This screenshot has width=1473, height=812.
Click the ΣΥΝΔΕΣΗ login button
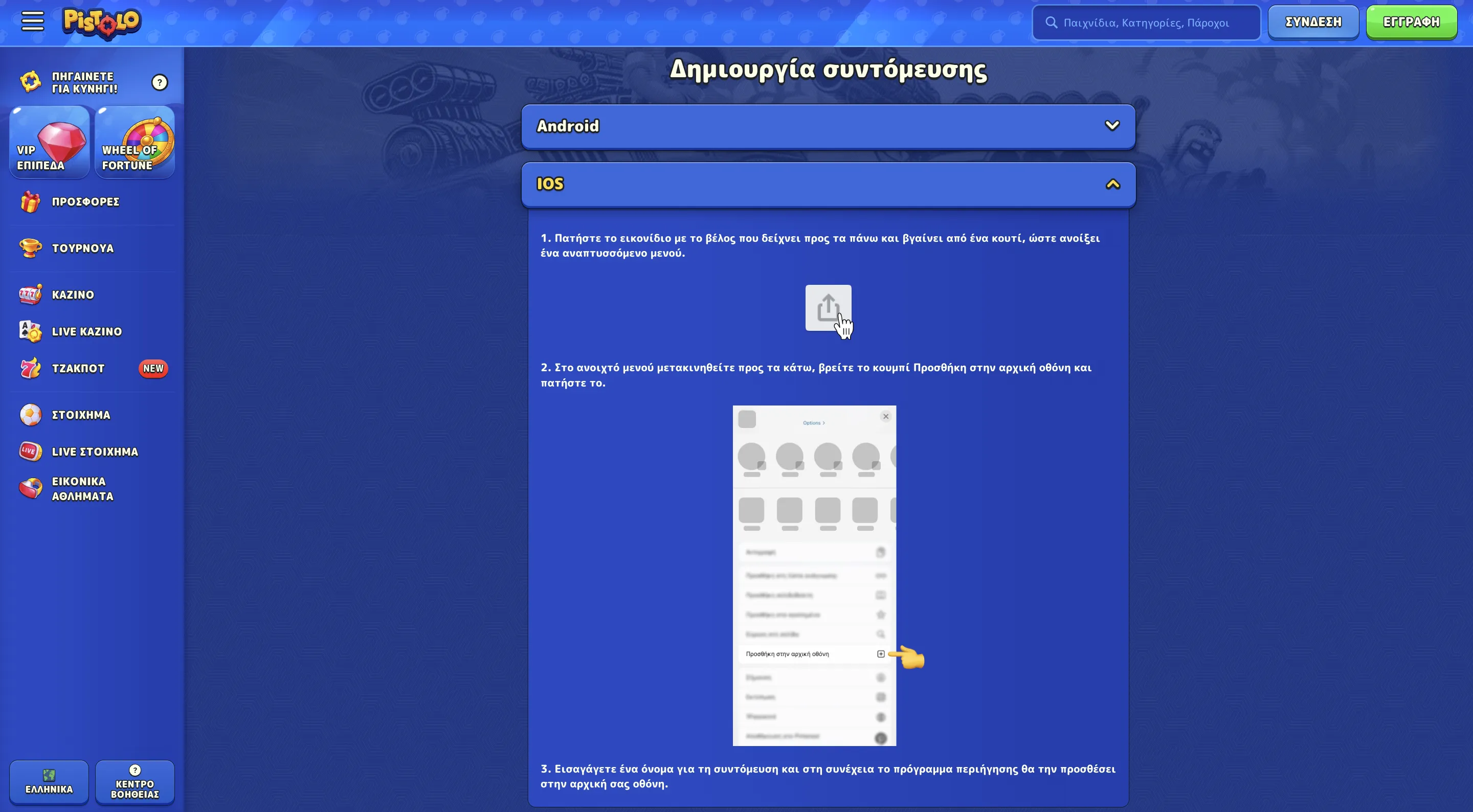tap(1313, 21)
